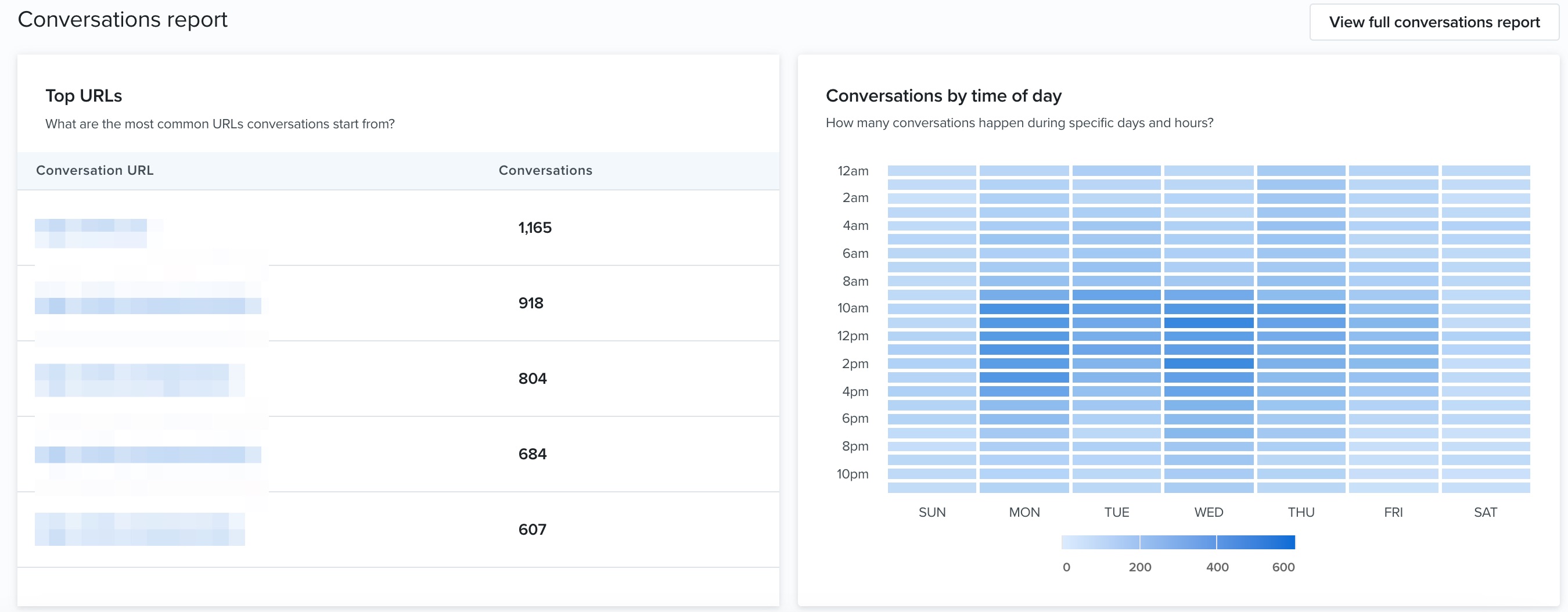The height and width of the screenshot is (612, 1568).
Task: Select the 804 conversations value
Action: pyautogui.click(x=533, y=379)
